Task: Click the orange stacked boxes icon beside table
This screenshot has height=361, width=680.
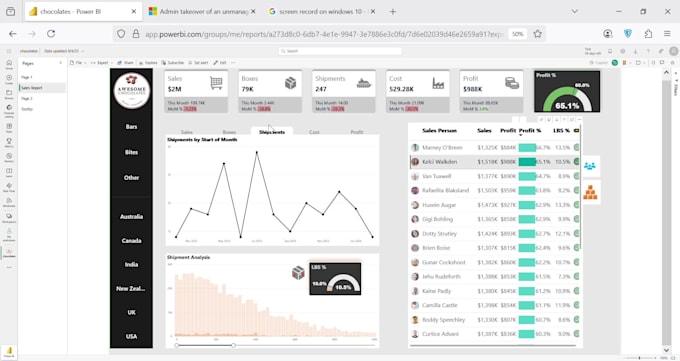Action: pyautogui.click(x=590, y=192)
